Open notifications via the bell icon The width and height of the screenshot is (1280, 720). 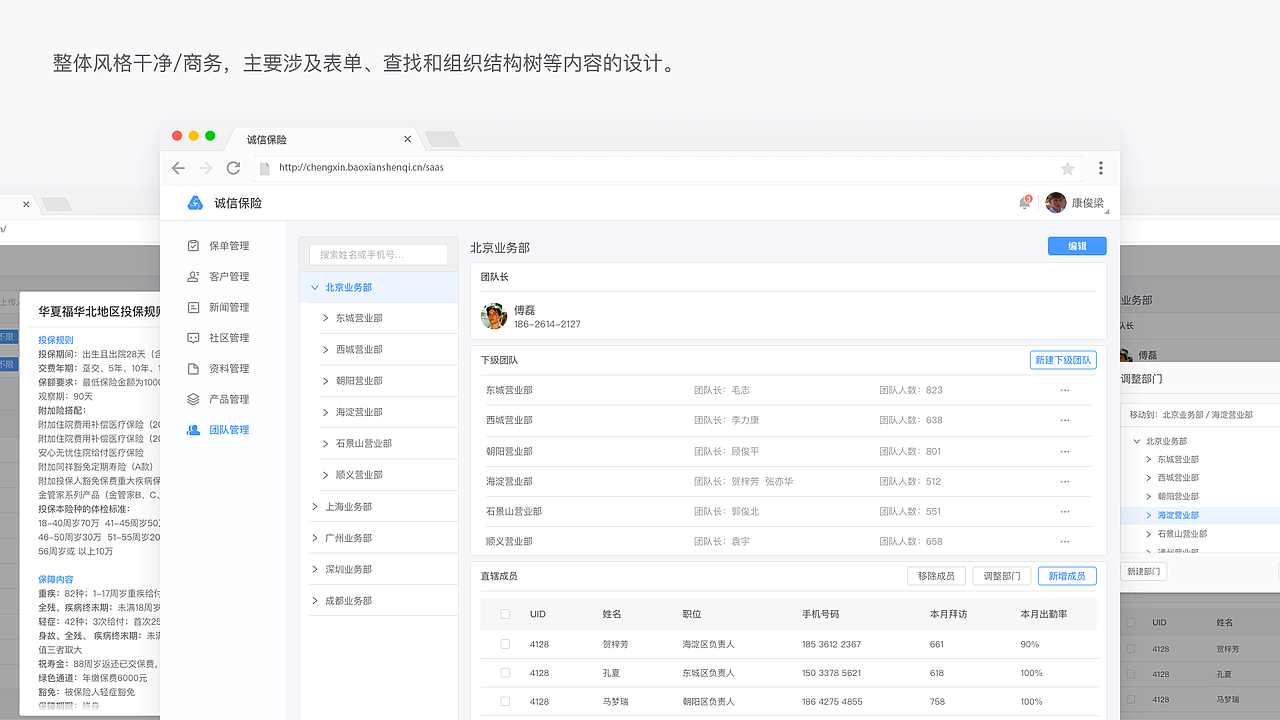1023,202
